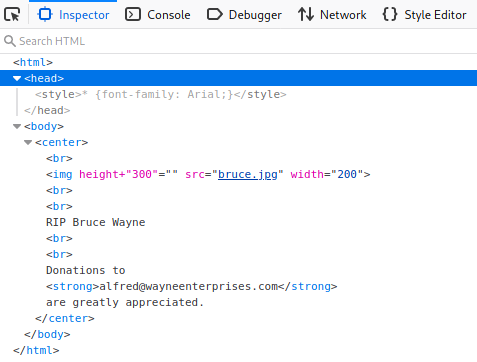The height and width of the screenshot is (362, 477).
Task: Select the br tag above the img
Action: [x=59, y=158]
